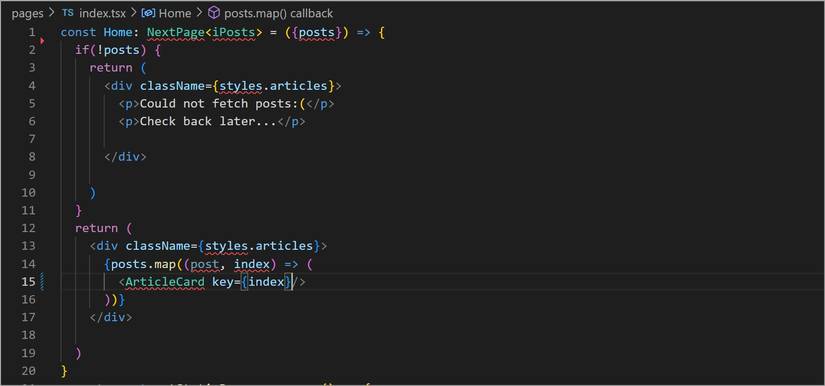Viewport: 825px width, 386px height.
Task: Click the NextPage type on line 1
Action: tap(175, 33)
